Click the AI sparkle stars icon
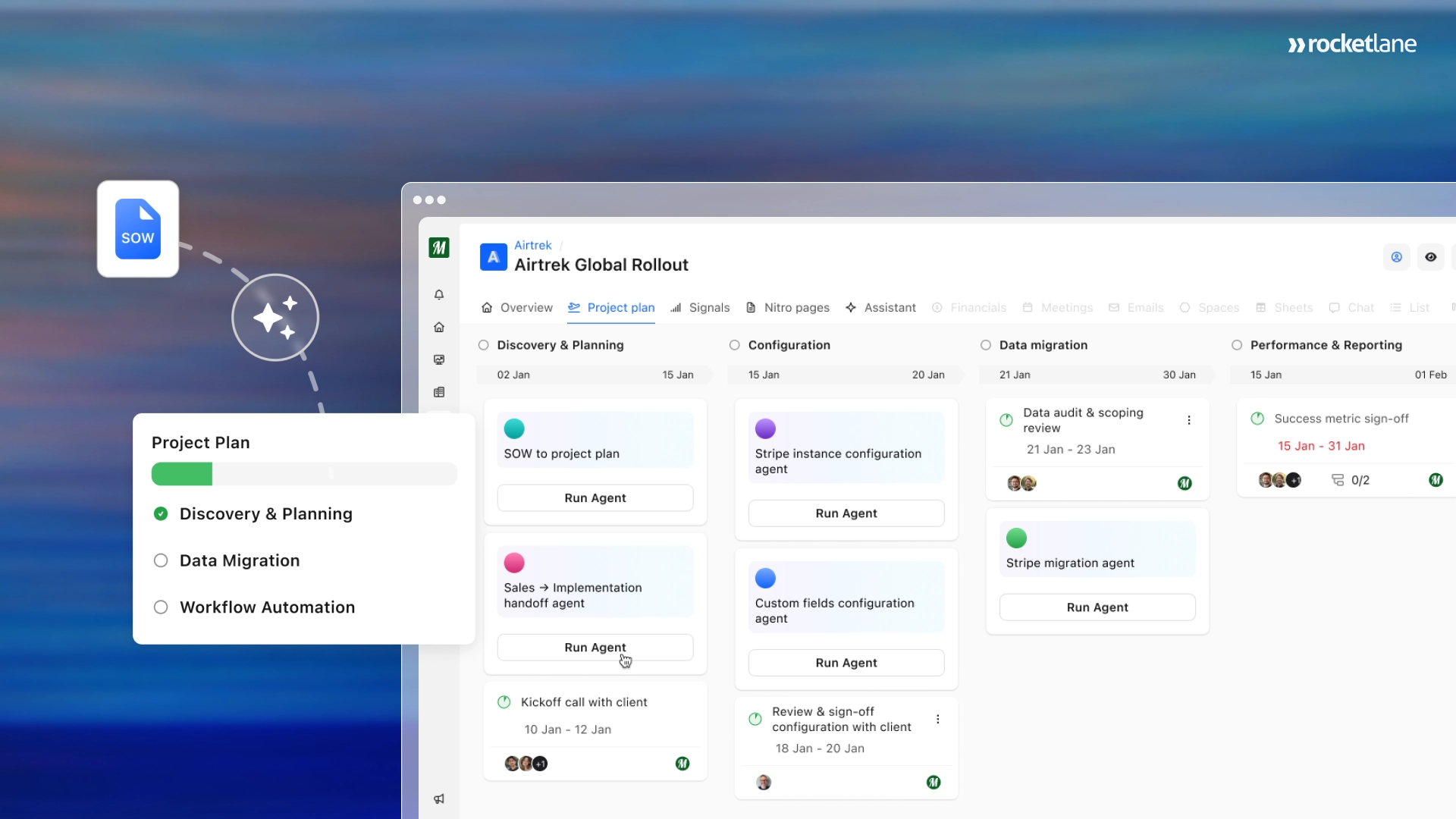This screenshot has width=1456, height=819. (x=275, y=318)
